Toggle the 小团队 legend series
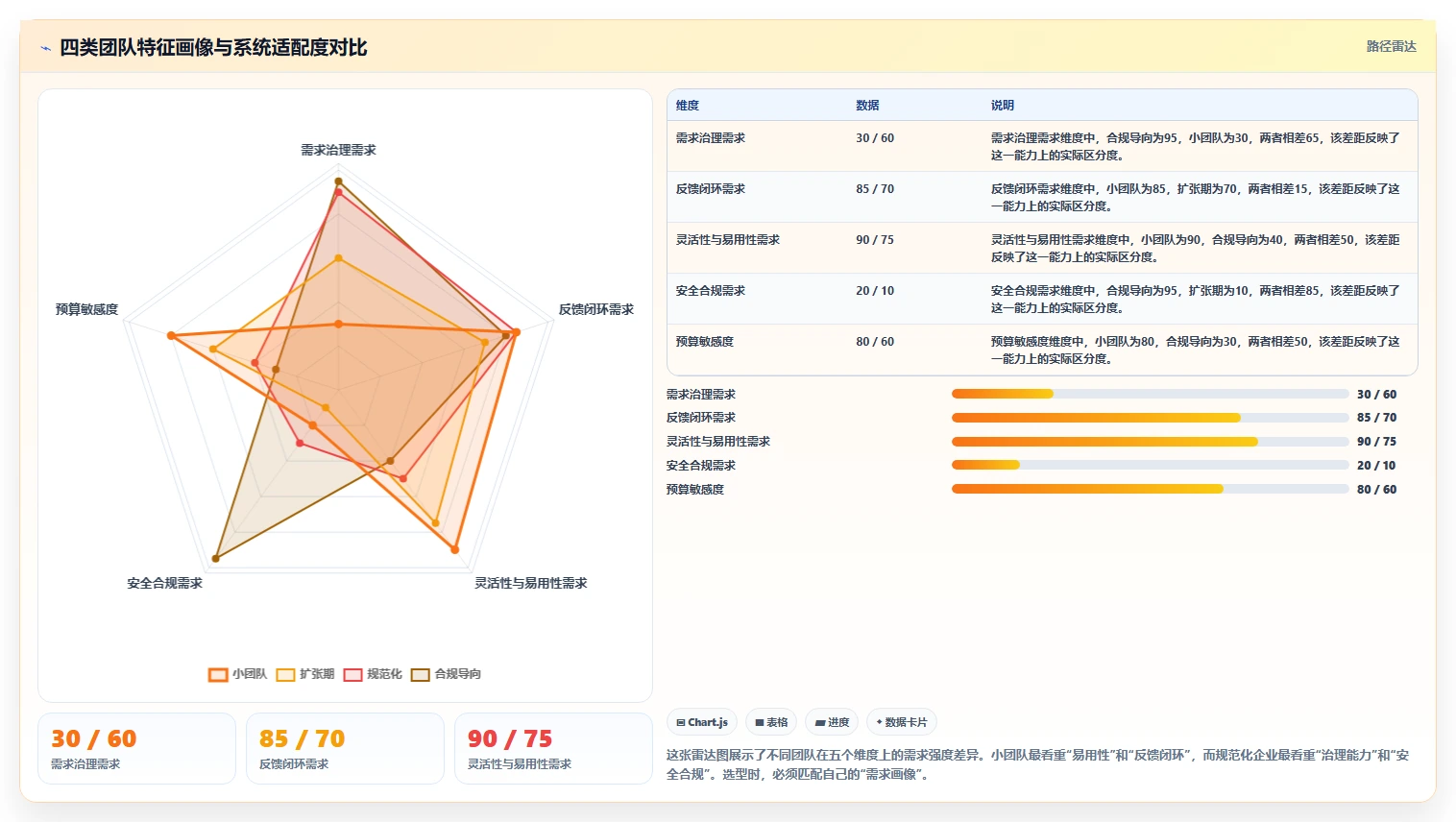Viewport: 1456px width, 822px height. click(x=238, y=674)
